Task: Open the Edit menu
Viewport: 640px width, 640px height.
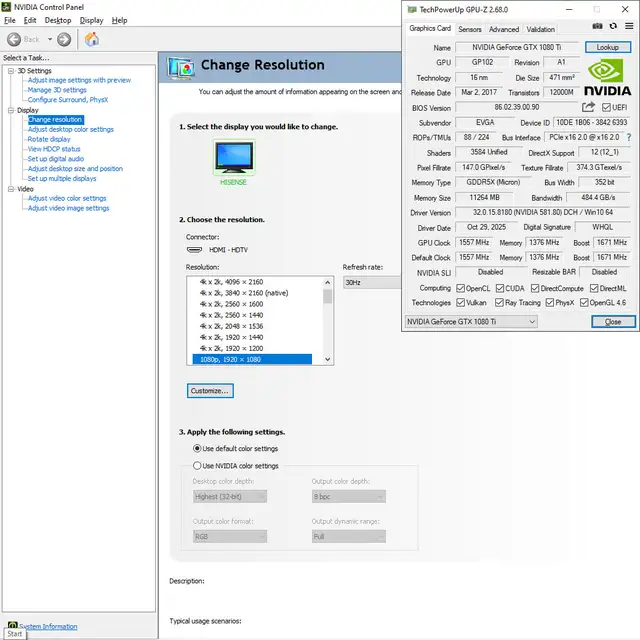Action: [30, 20]
